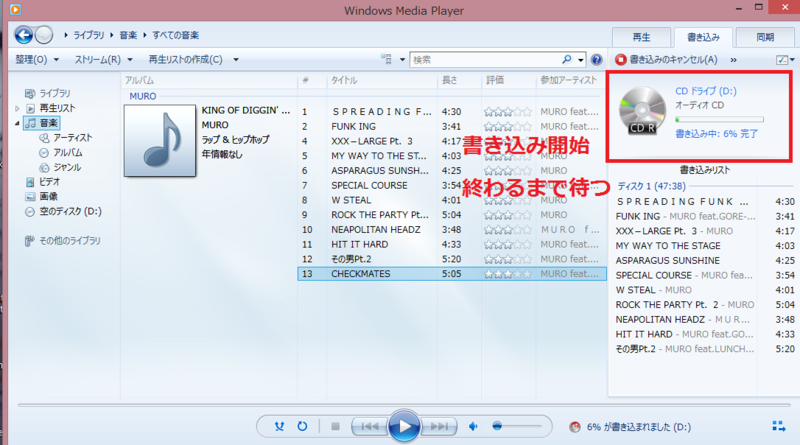The image size is (800, 445).
Task: Select ジャンル under music
Action: click(67, 167)
